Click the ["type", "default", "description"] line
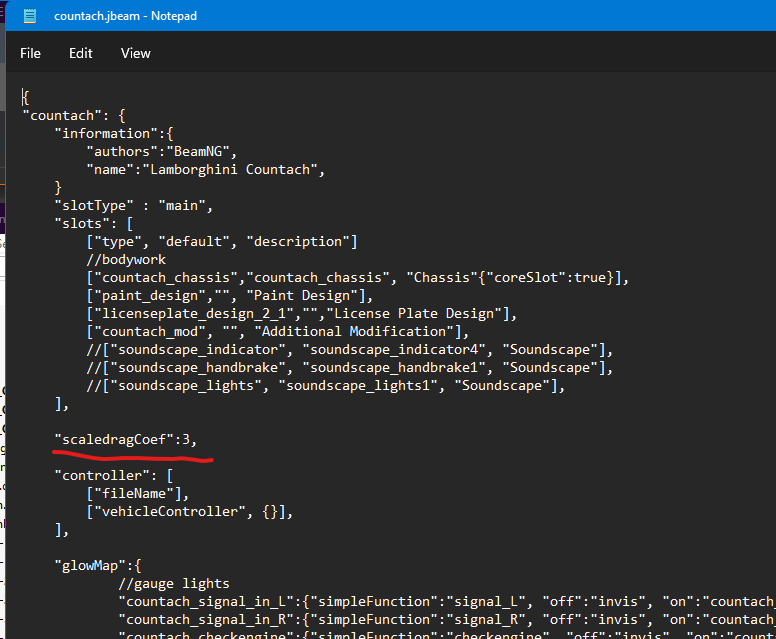 click(222, 242)
